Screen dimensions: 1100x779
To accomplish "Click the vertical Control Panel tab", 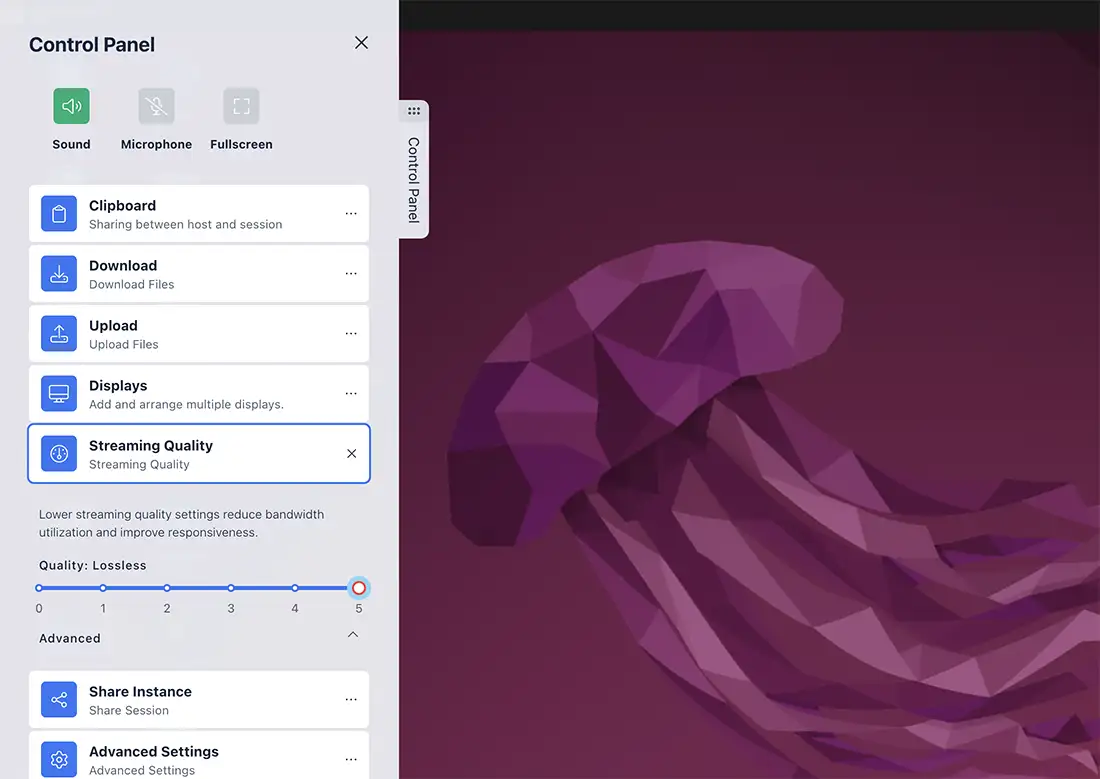I will (x=414, y=180).
